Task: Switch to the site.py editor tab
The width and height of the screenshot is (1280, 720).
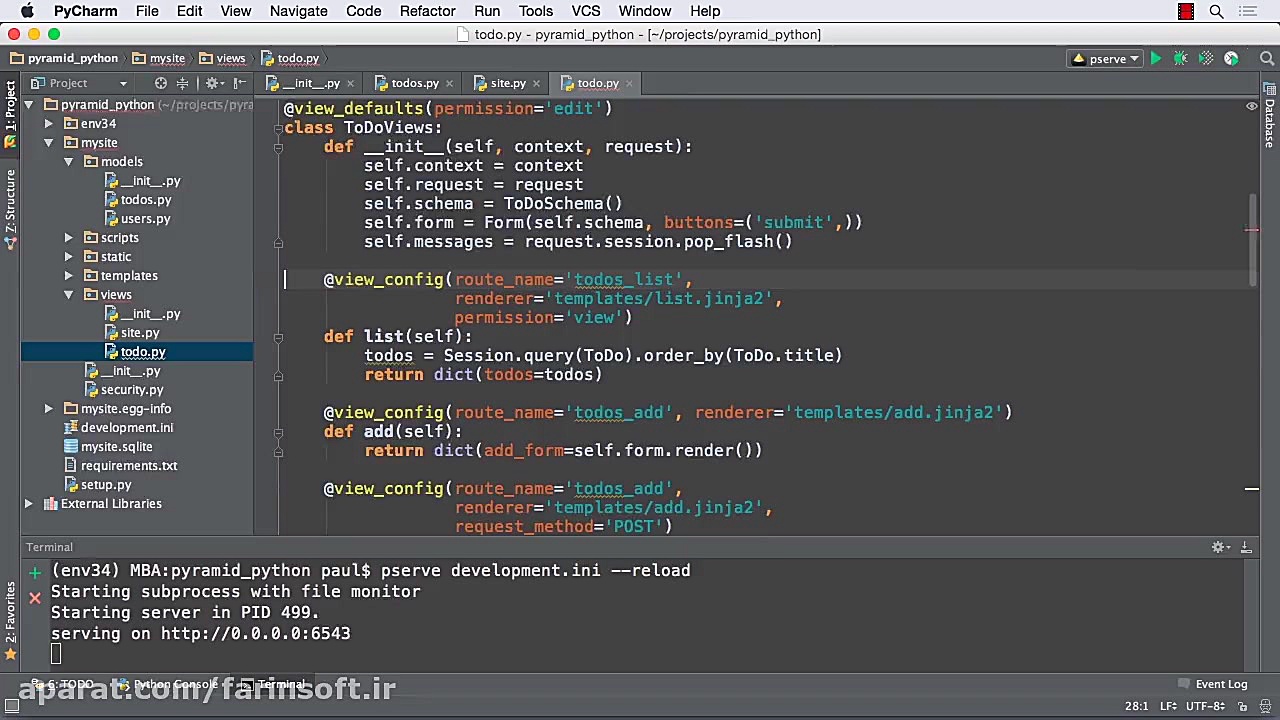Action: tap(507, 83)
